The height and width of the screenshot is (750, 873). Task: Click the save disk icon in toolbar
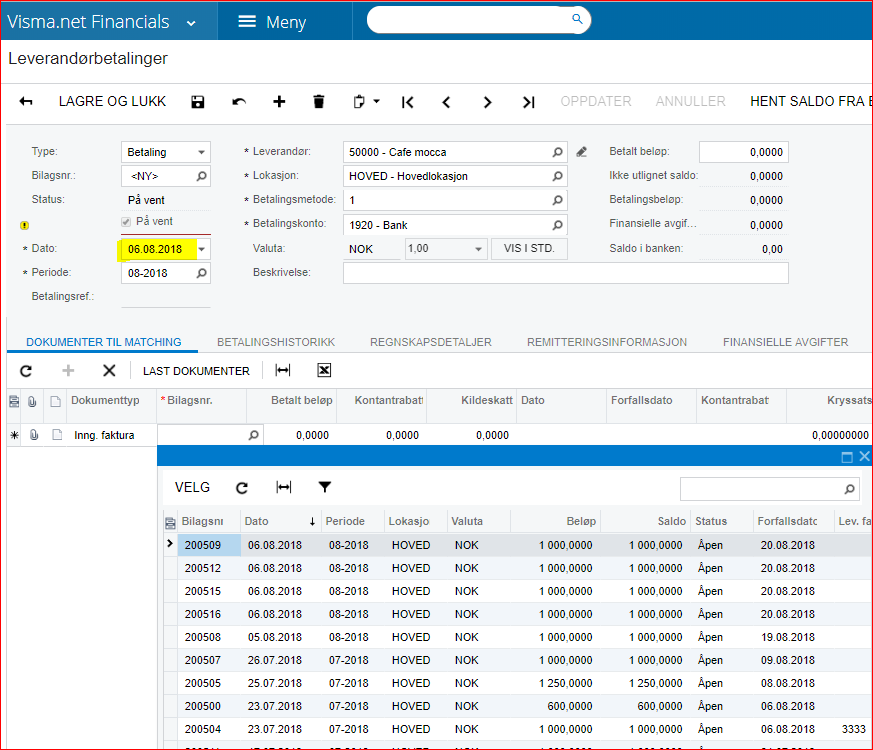[198, 102]
